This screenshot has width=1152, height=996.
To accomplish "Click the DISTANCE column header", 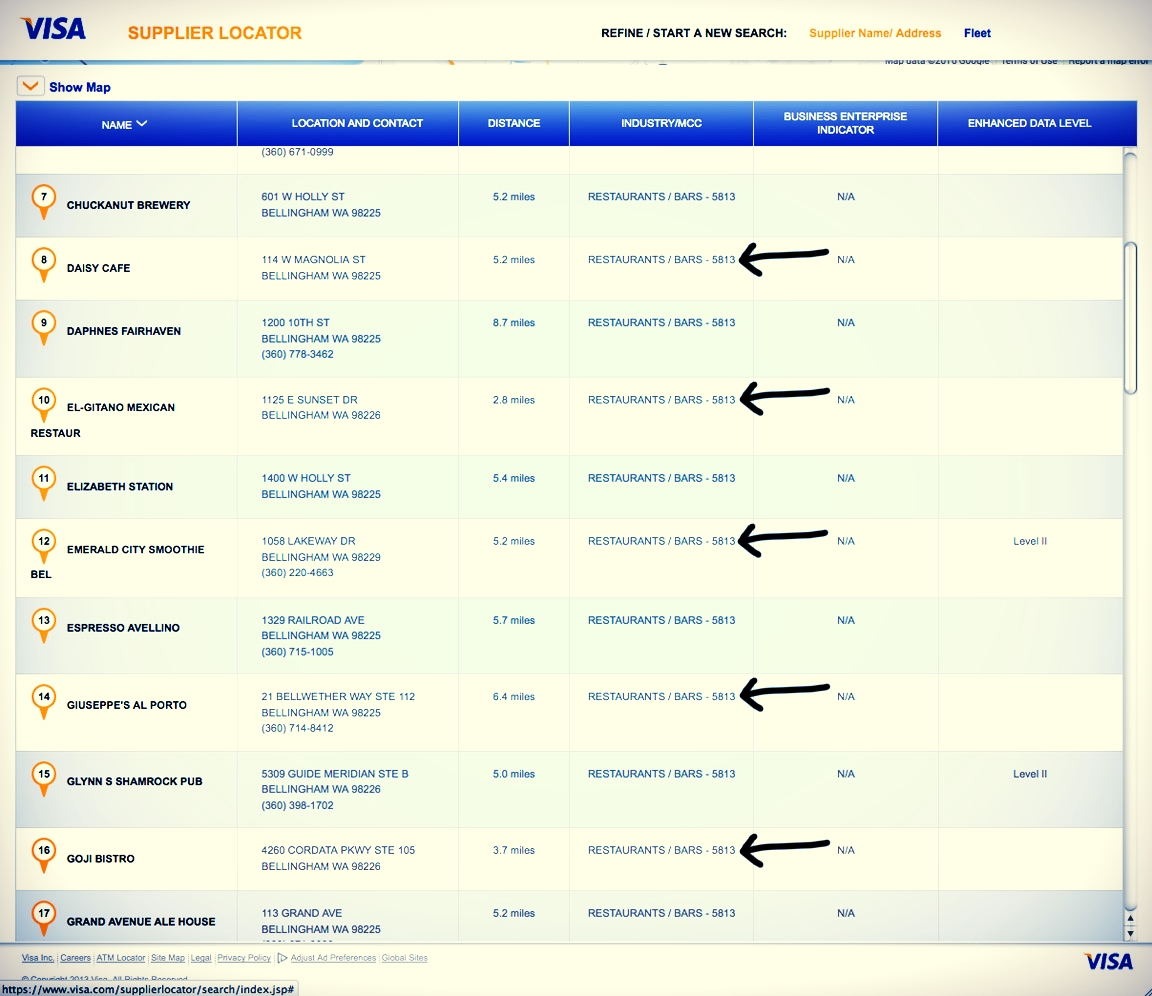I will pyautogui.click(x=514, y=123).
